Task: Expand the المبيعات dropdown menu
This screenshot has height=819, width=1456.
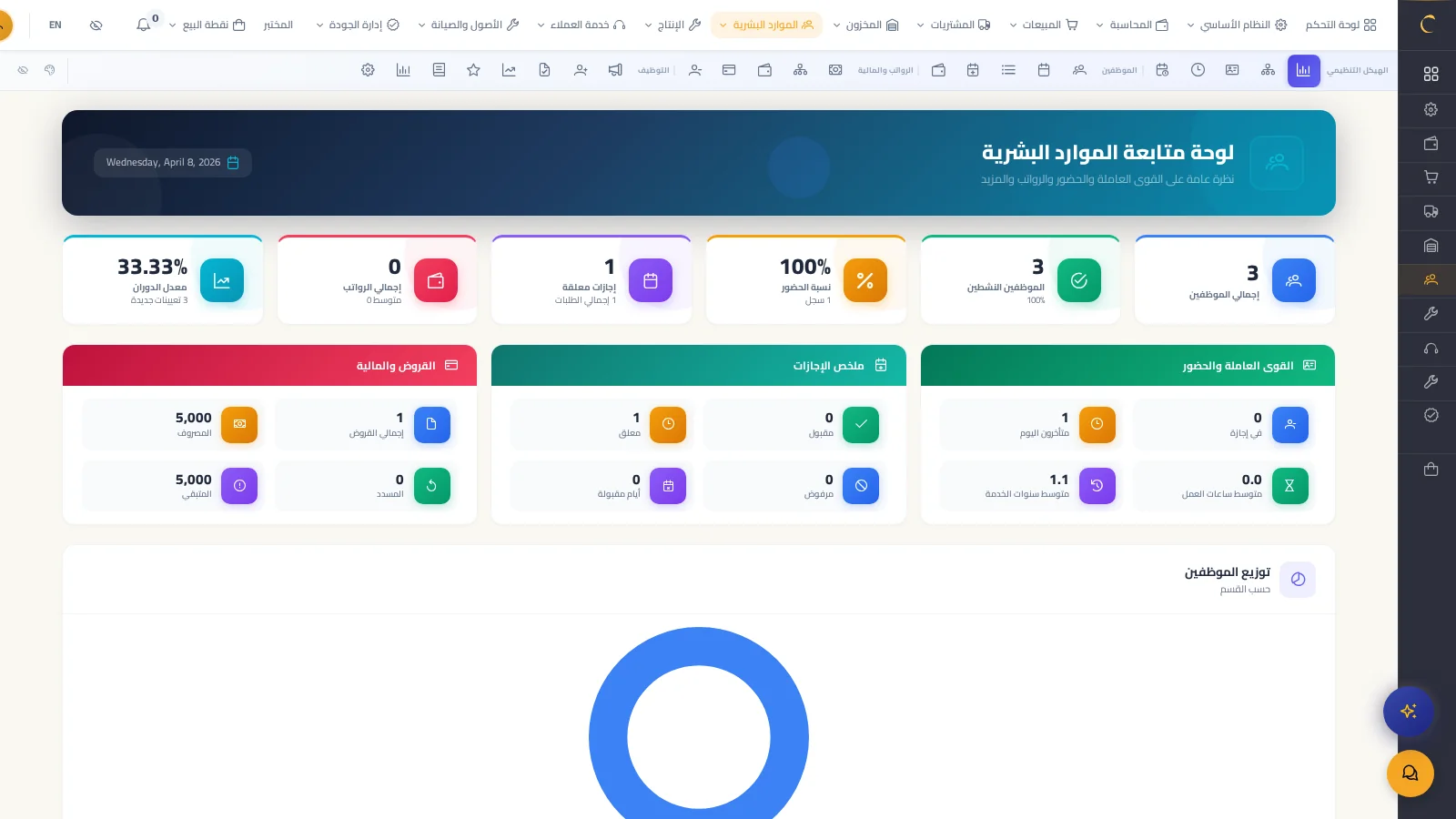Action: coord(1043,25)
